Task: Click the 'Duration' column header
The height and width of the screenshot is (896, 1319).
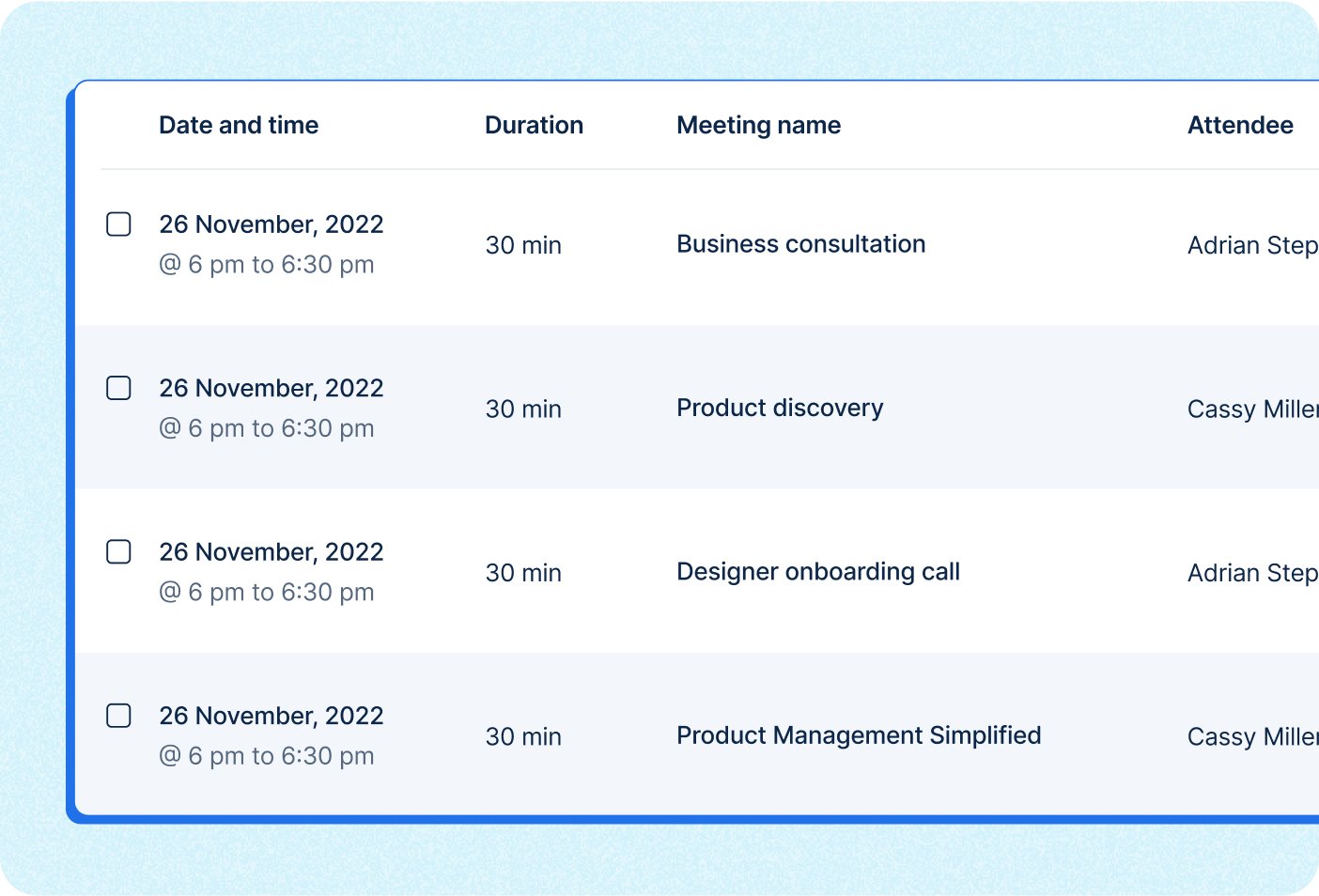Action: pyautogui.click(x=534, y=125)
